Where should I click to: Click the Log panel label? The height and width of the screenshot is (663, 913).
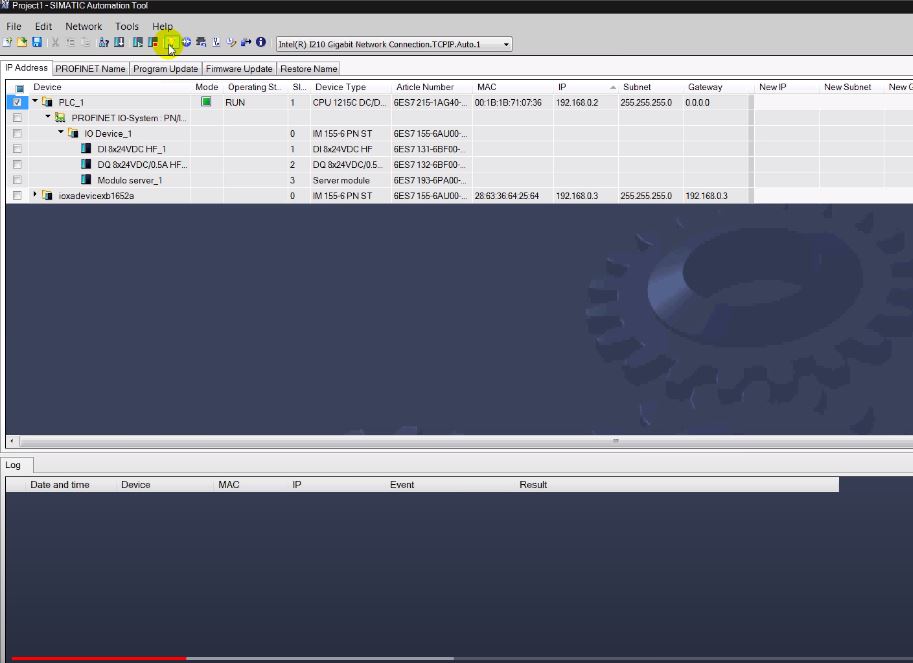tap(14, 464)
